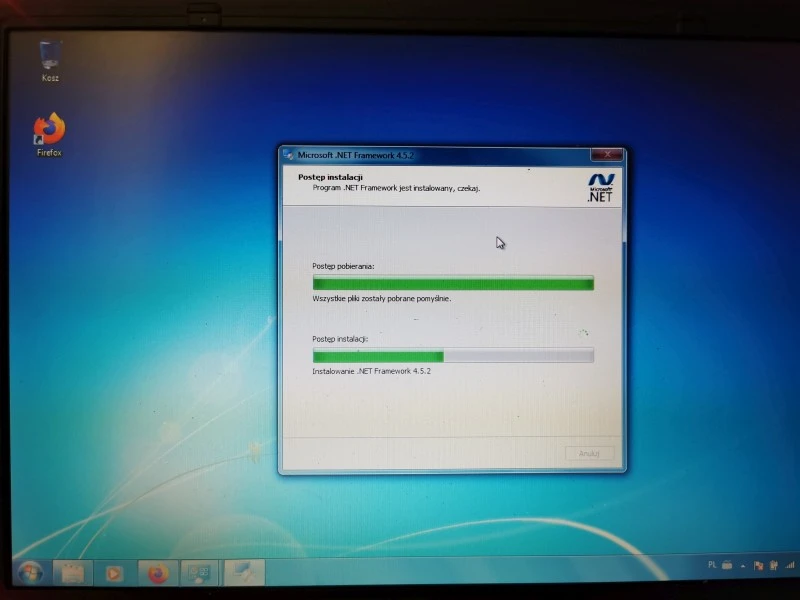Screen dimensions: 800x600
Task: Click the Firefox icon in the taskbar
Action: (x=157, y=574)
